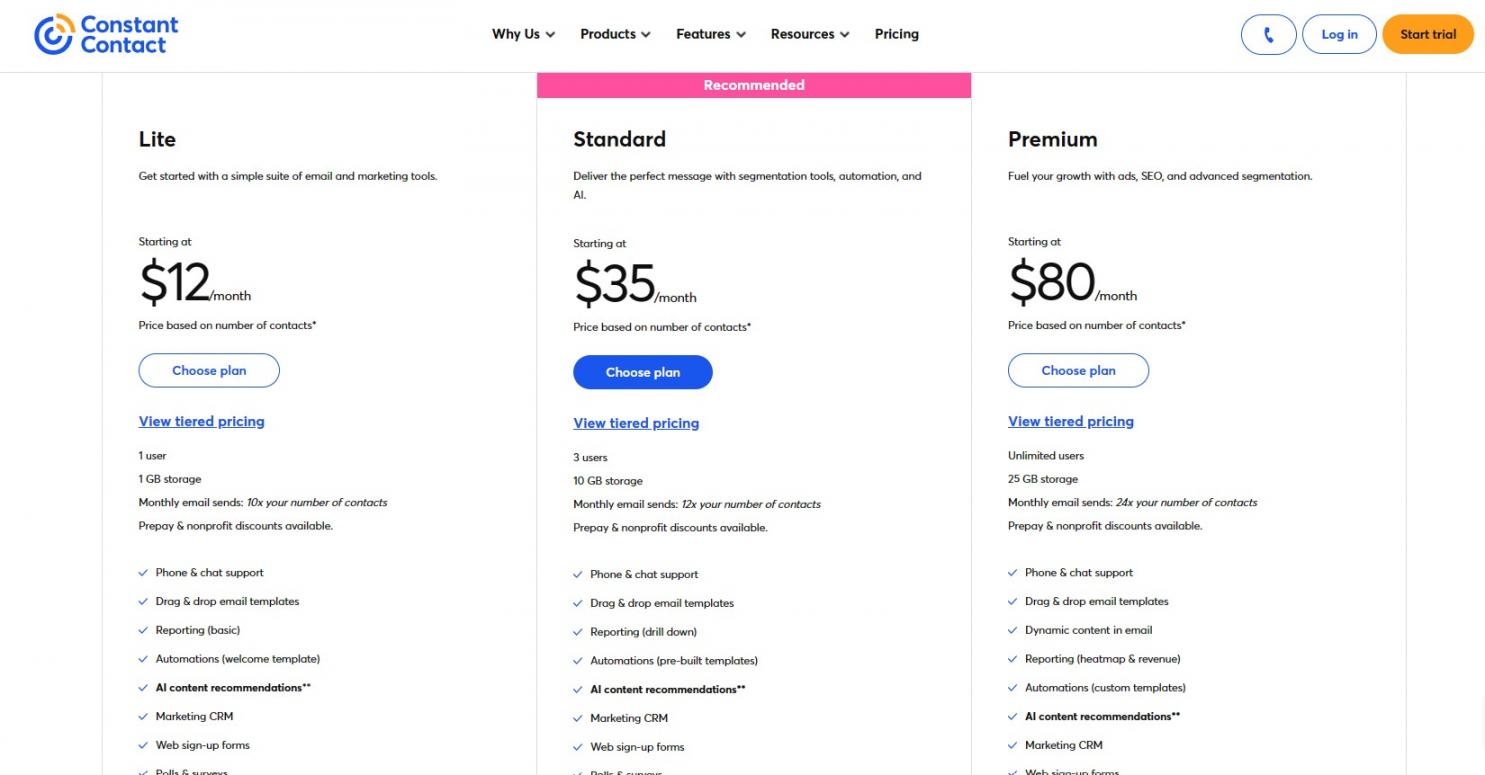View tiered pricing for Standard plan
The height and width of the screenshot is (775, 1485).
pos(636,424)
